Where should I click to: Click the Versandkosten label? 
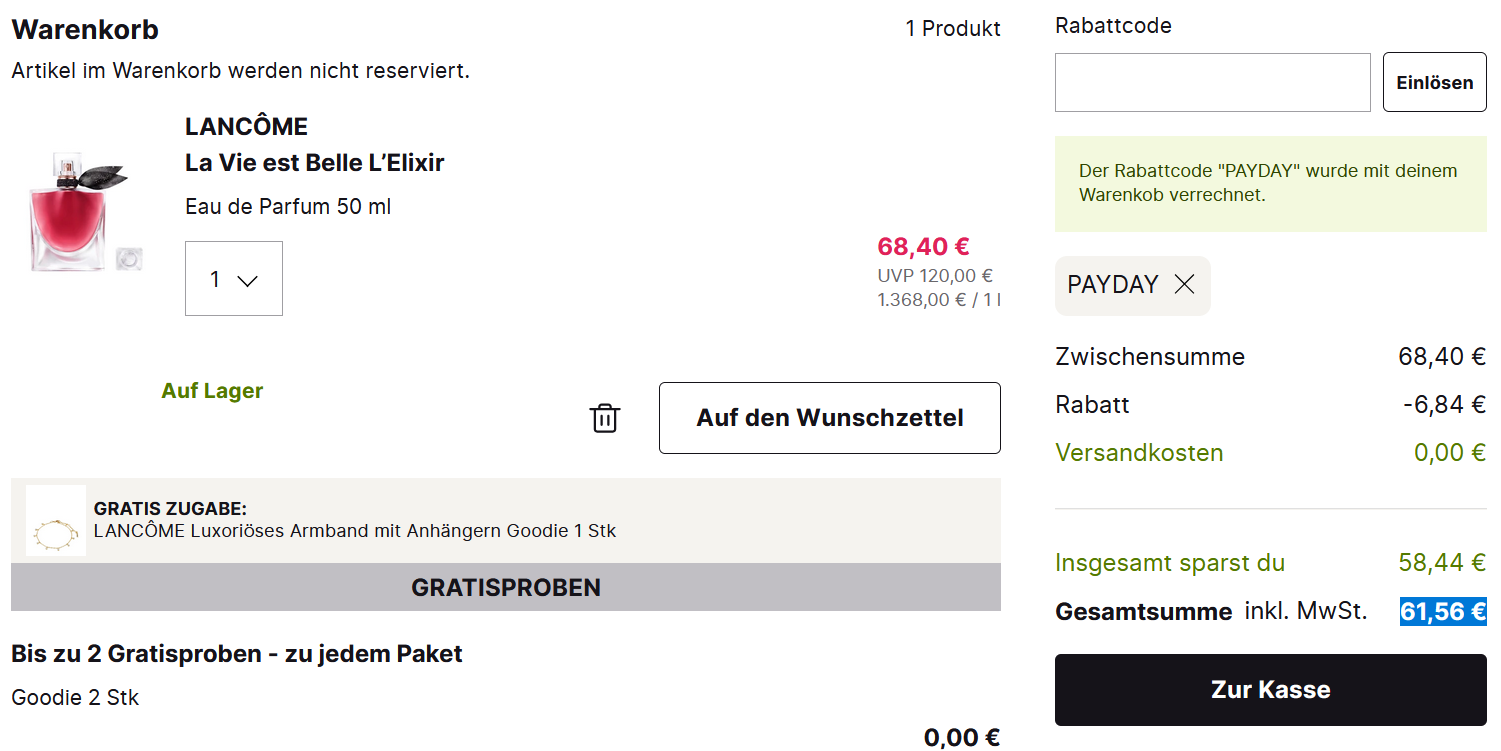[x=1139, y=453]
